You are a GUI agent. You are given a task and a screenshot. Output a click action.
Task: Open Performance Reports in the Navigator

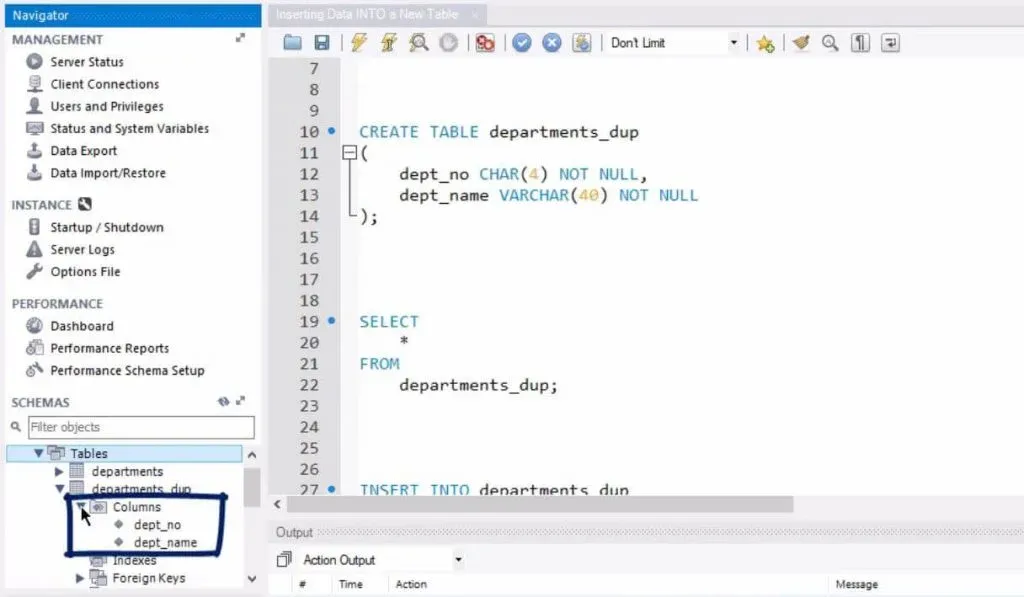[x=109, y=348]
